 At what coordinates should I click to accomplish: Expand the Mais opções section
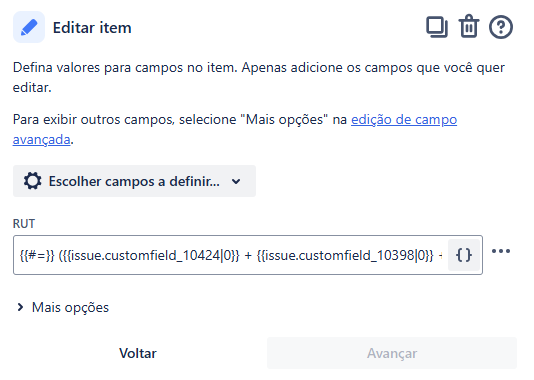[x=63, y=307]
